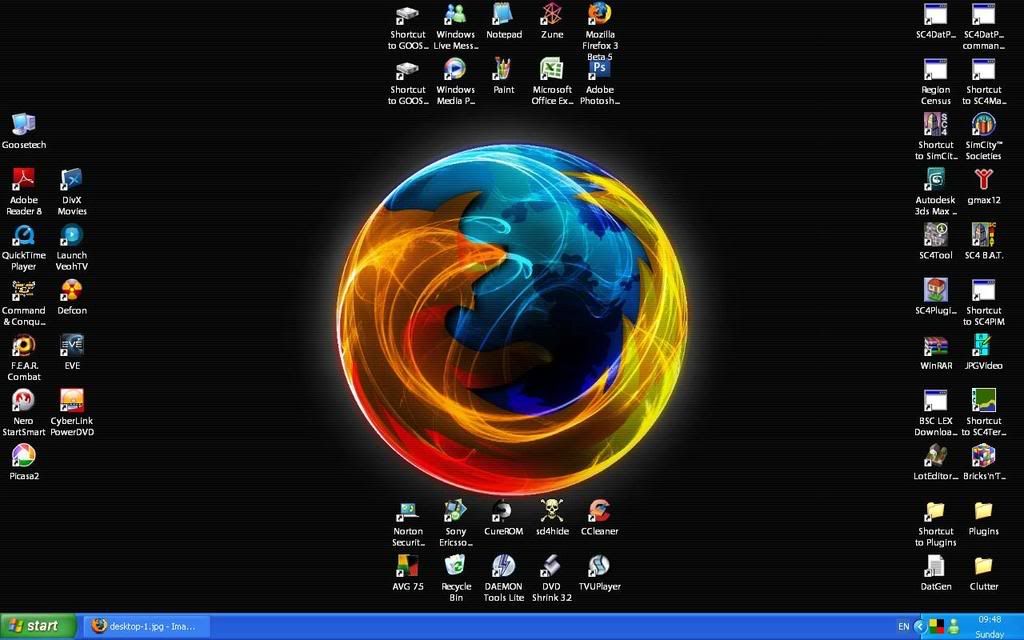
Task: Select Shortcut to SimCity icon
Action: click(x=935, y=124)
